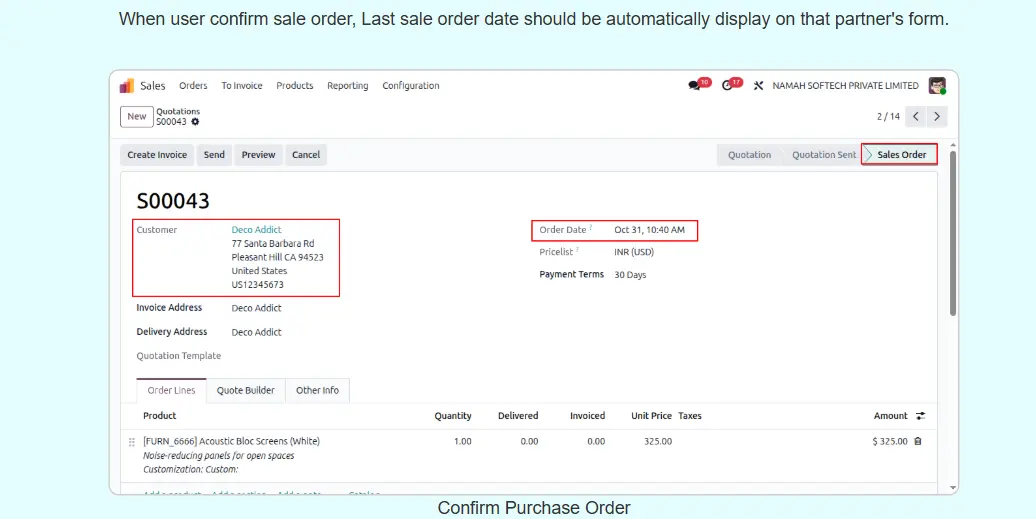The height and width of the screenshot is (519, 1036).
Task: Switch to the Quote Builder tab
Action: 245,390
